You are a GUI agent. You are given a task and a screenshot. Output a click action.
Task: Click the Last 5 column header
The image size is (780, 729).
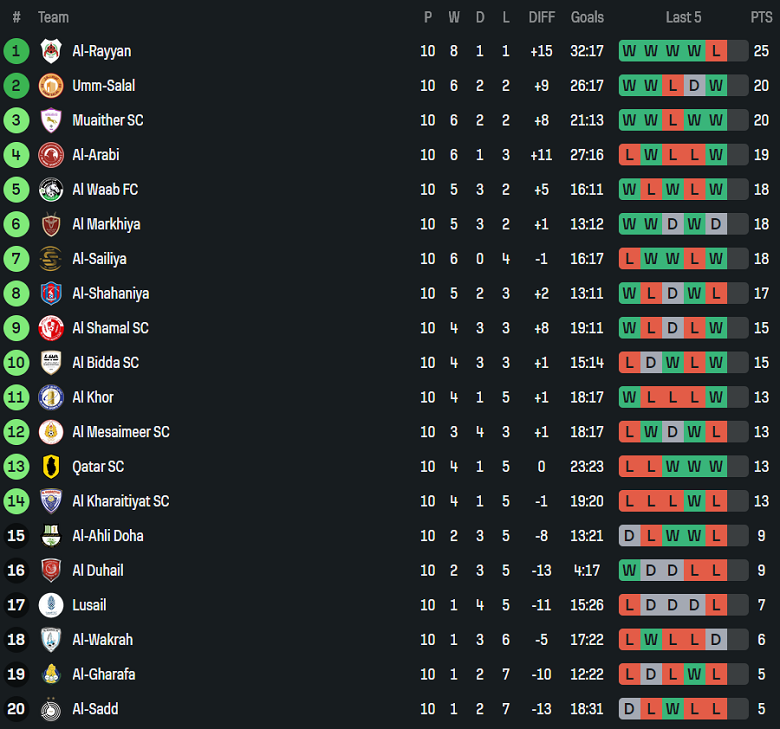(683, 17)
